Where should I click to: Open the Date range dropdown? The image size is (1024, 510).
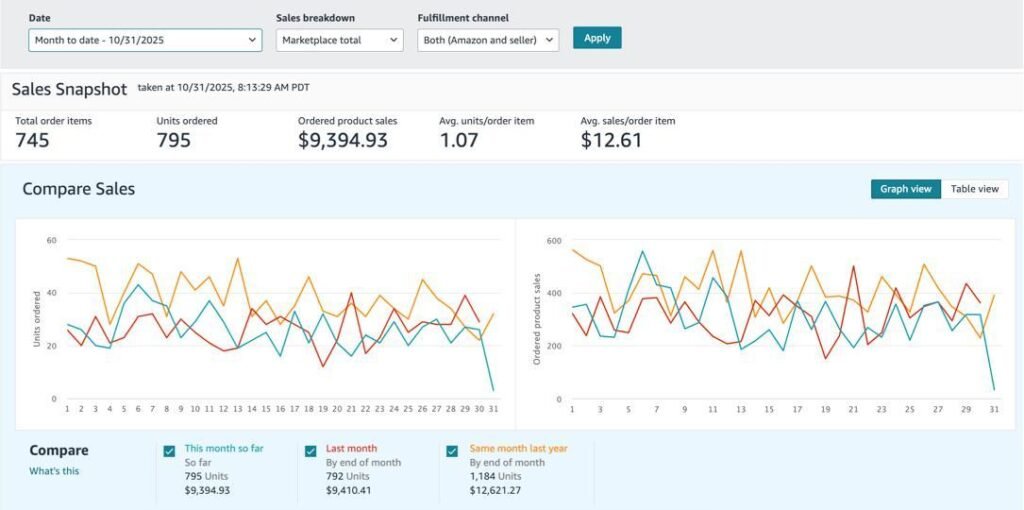145,39
